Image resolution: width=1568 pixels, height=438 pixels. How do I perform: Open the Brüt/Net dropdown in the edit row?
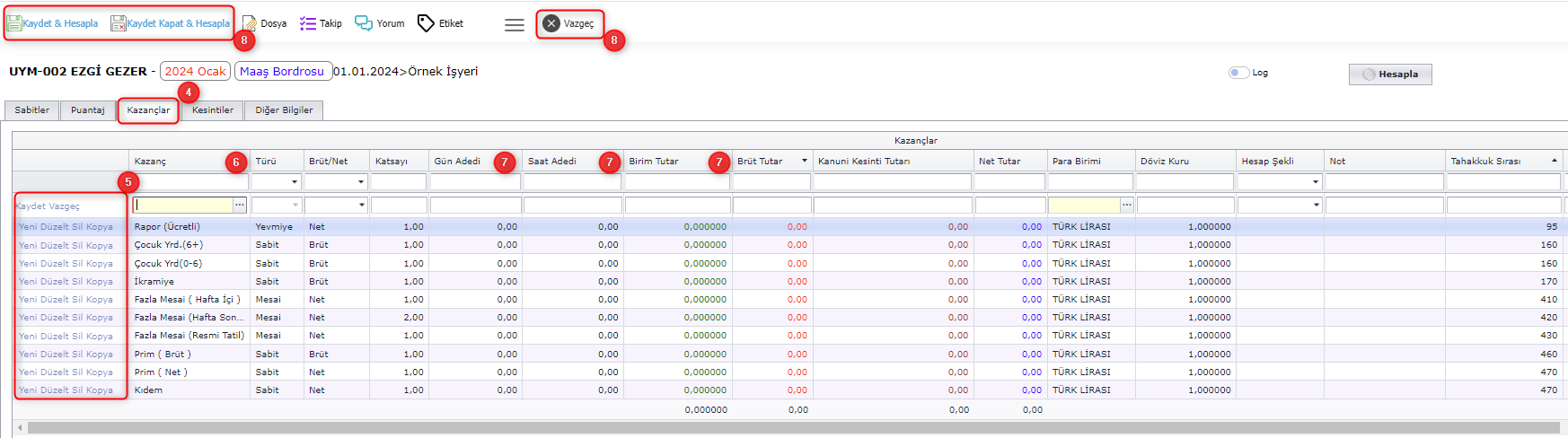(361, 206)
